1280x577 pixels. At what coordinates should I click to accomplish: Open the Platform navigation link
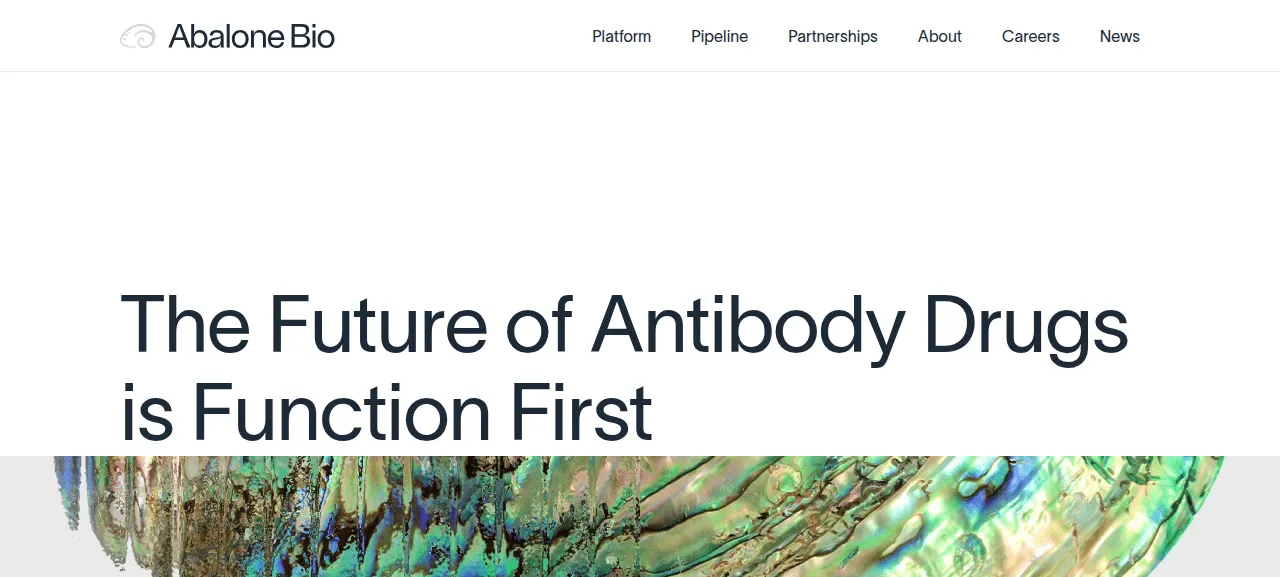click(x=621, y=36)
